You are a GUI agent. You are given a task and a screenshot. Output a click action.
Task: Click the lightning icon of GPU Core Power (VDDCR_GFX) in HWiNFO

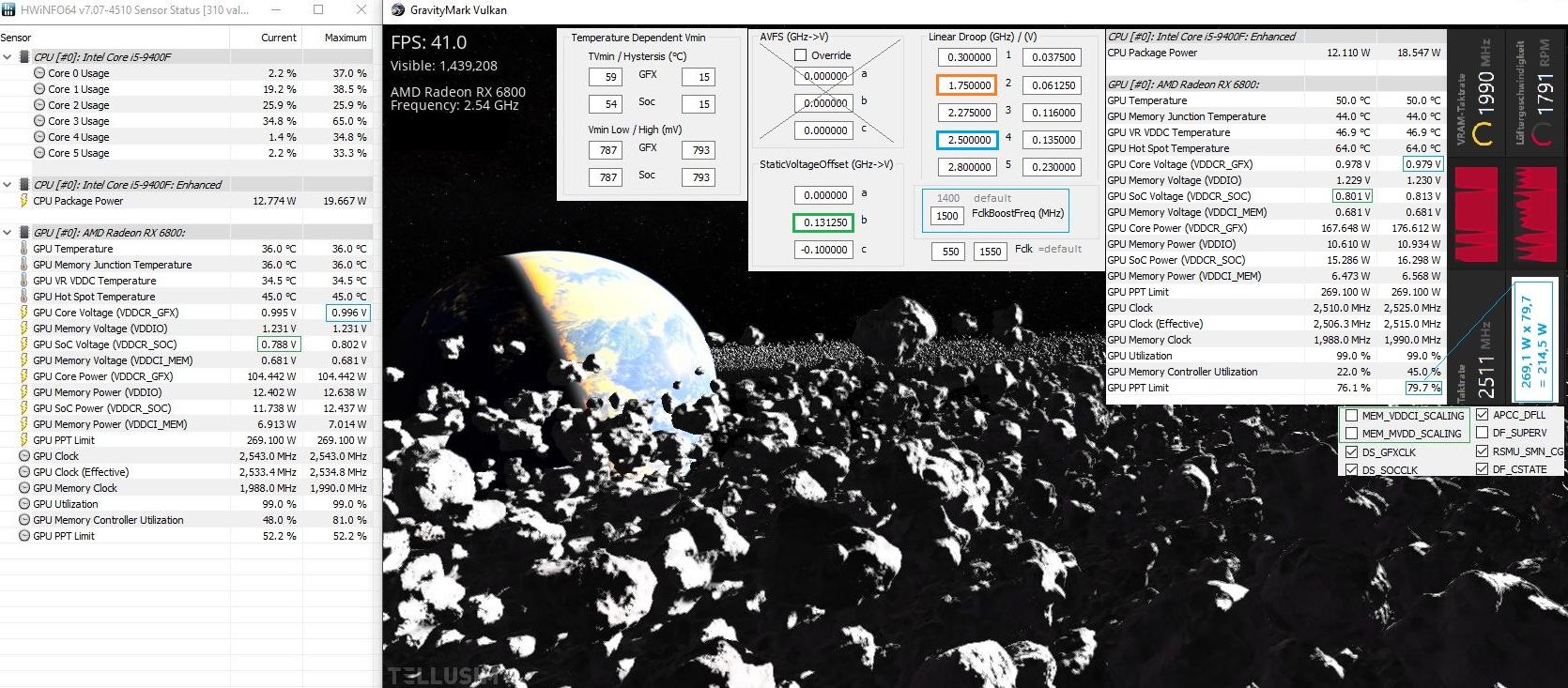24,376
